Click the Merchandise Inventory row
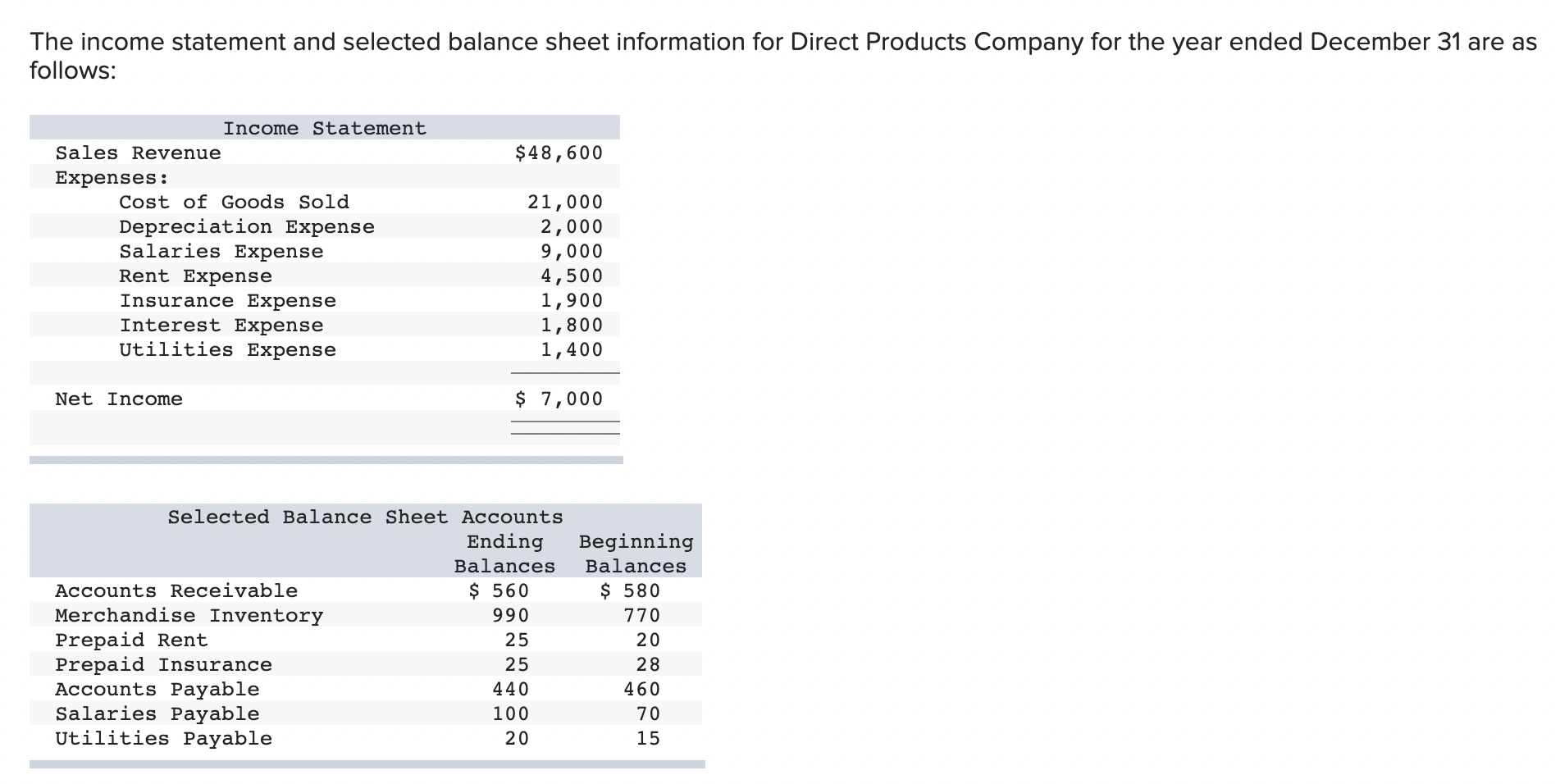The image size is (1560, 784). pyautogui.click(x=188, y=614)
